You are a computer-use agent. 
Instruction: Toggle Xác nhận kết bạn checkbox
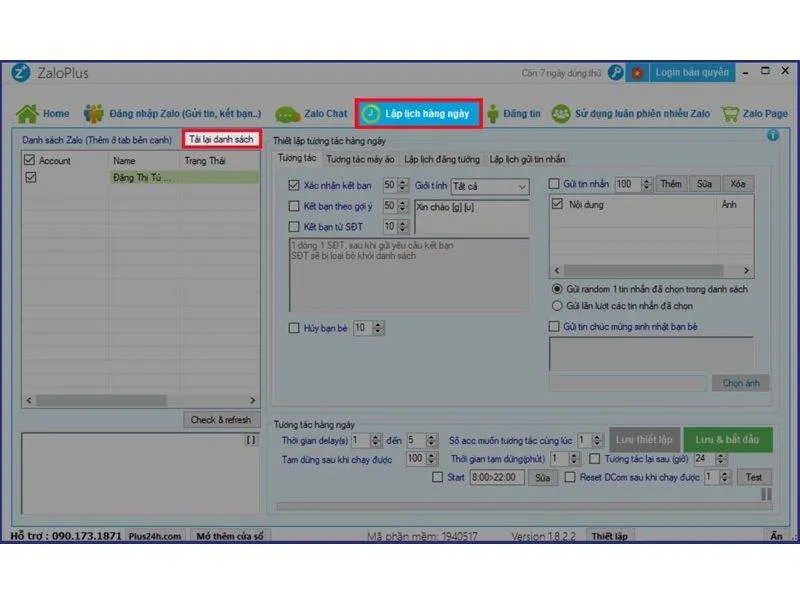[x=293, y=185]
